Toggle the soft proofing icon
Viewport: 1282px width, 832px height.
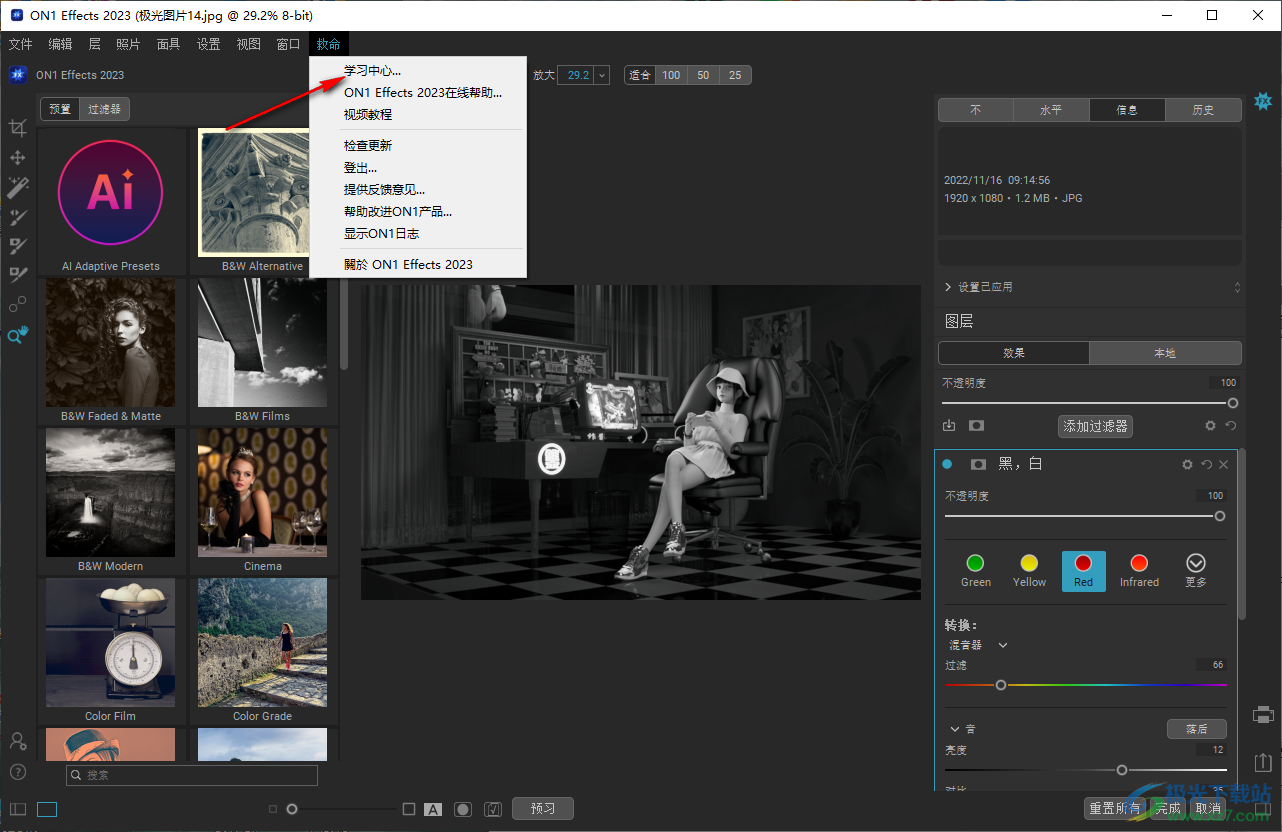pos(492,809)
